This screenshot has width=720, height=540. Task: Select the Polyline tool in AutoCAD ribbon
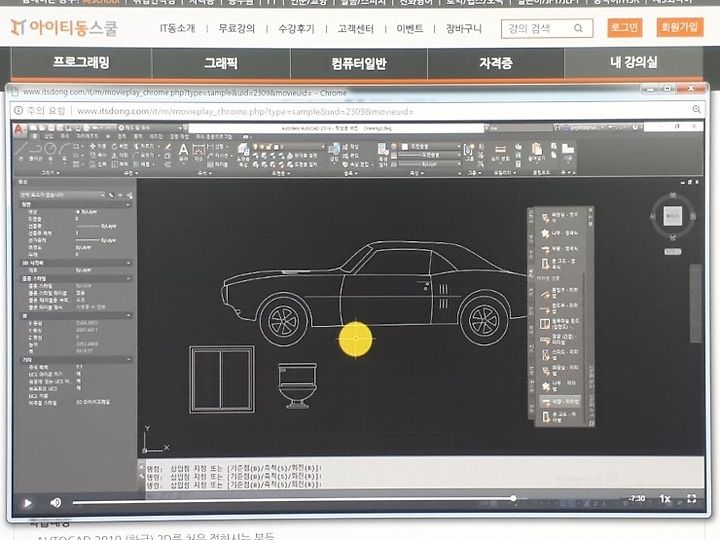(36, 150)
